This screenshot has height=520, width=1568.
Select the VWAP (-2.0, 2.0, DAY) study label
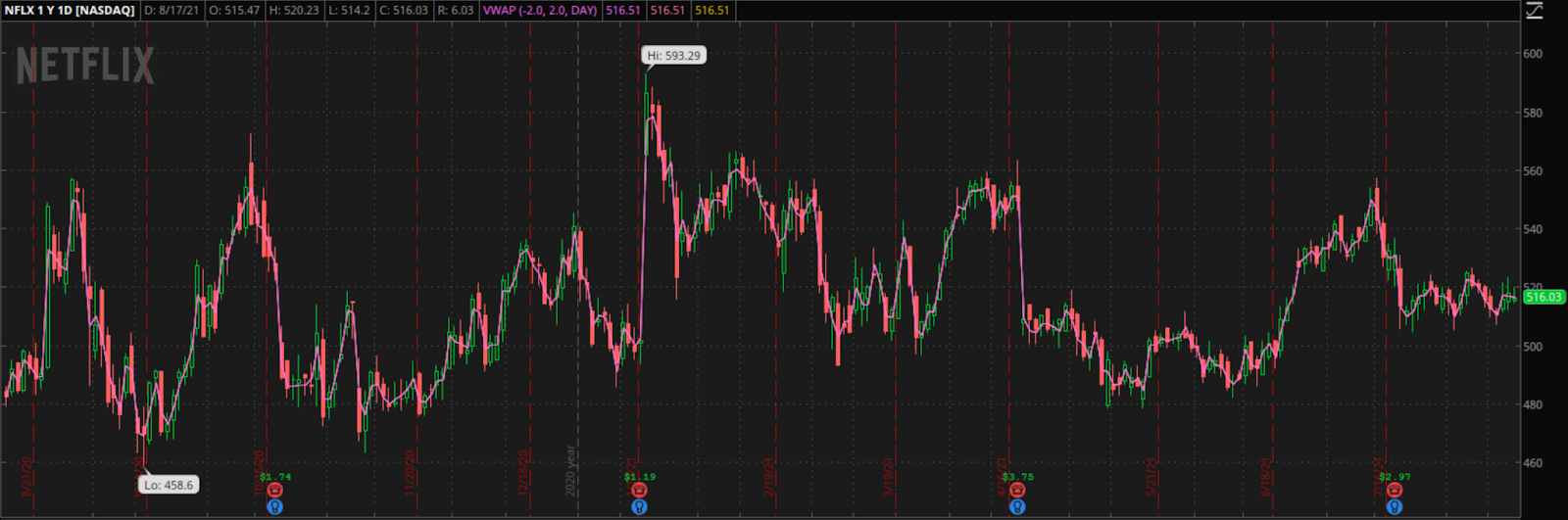(x=540, y=11)
